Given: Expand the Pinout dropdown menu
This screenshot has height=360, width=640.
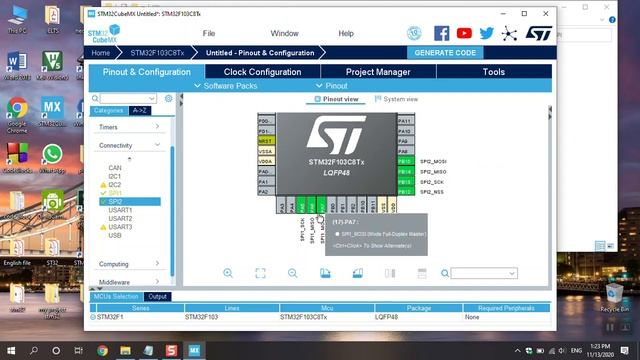Looking at the screenshot, I should tap(332, 86).
